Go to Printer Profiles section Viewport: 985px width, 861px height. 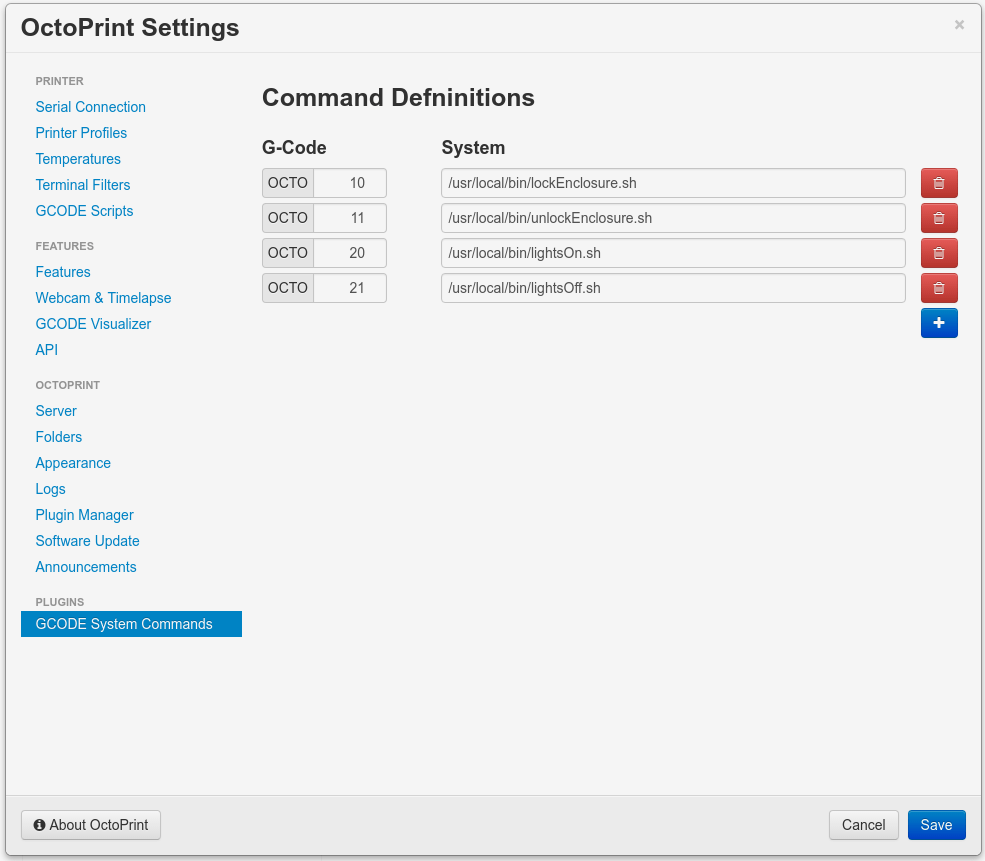point(81,133)
